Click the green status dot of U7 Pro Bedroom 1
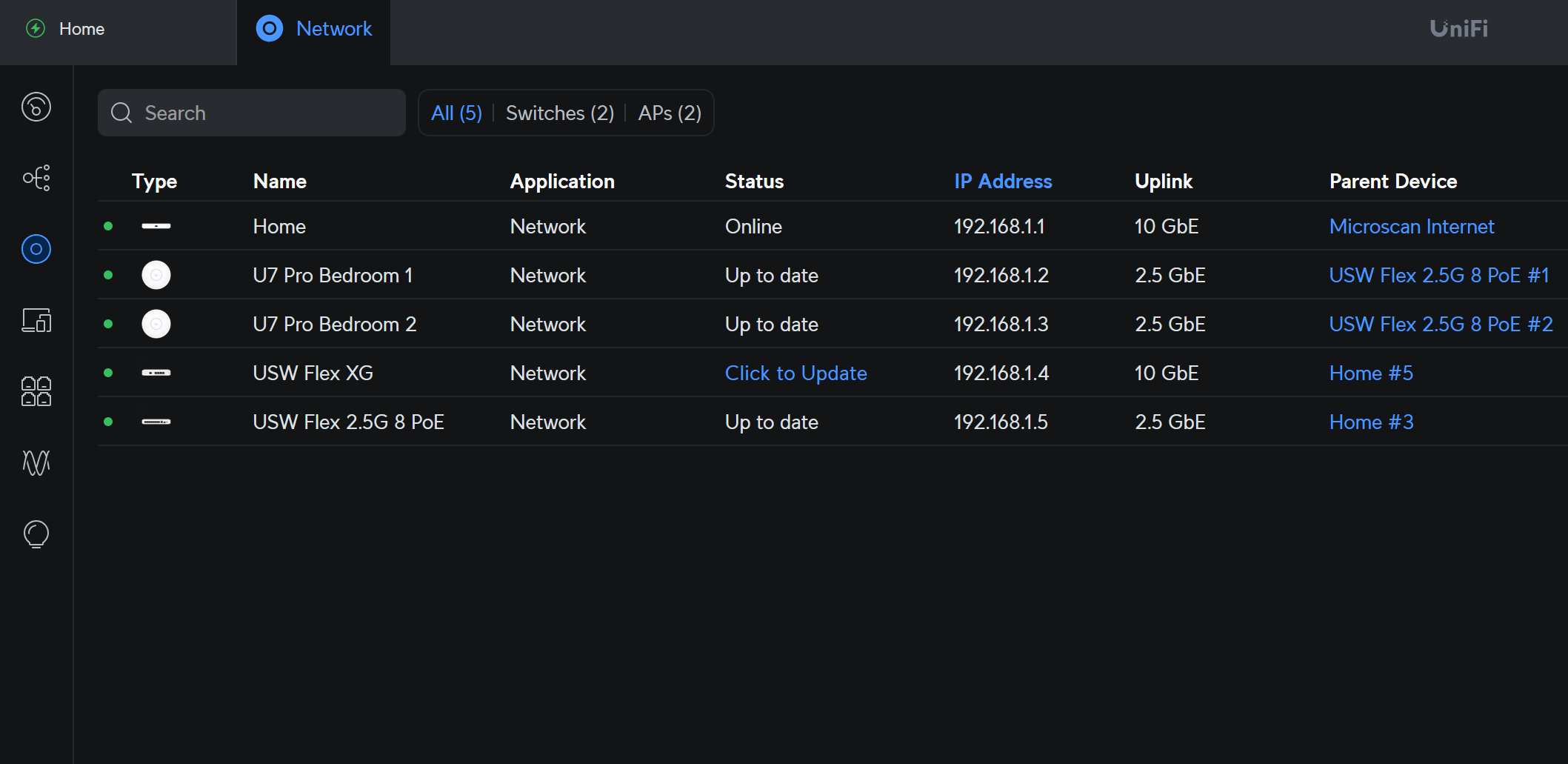The image size is (1568, 764). click(108, 275)
